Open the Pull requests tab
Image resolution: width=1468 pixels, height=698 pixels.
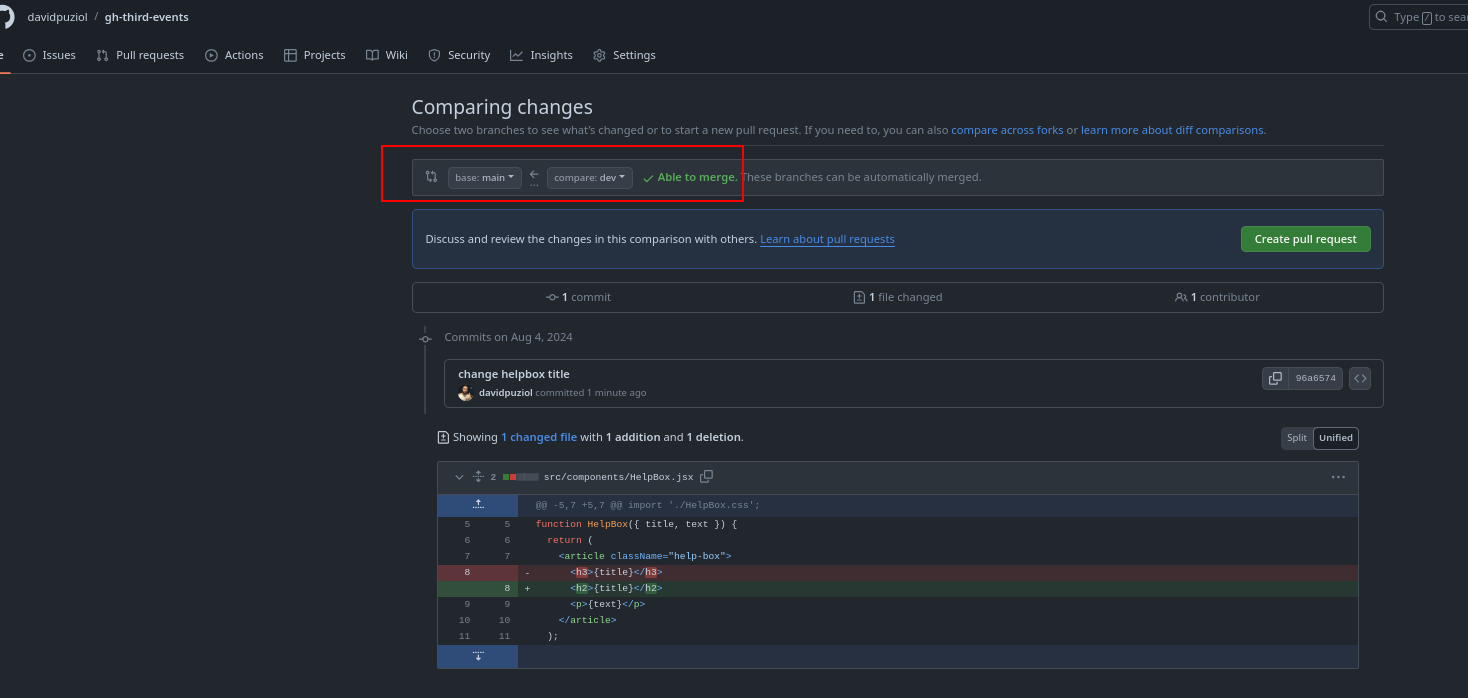coord(140,55)
